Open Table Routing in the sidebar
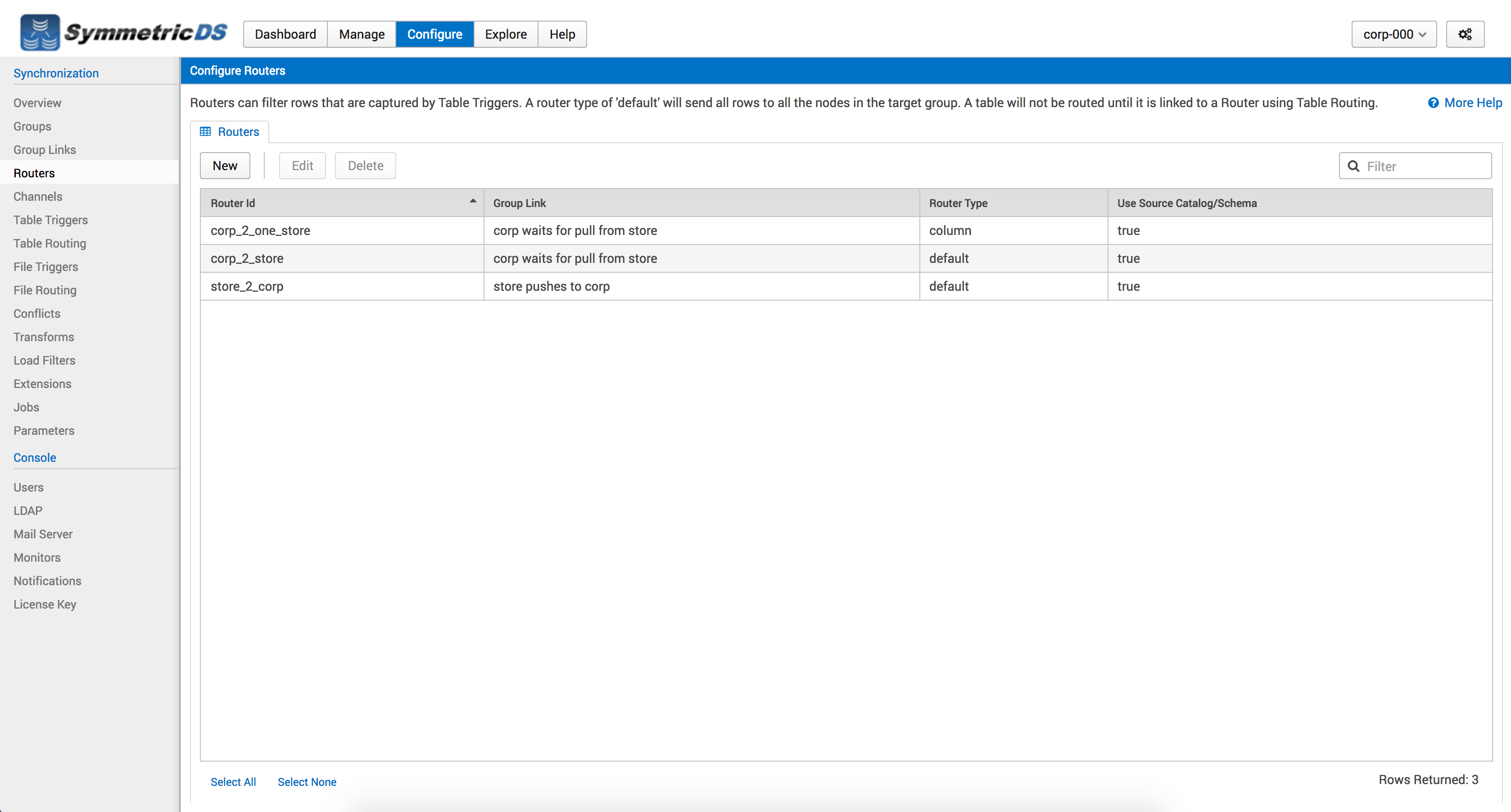This screenshot has width=1511, height=812. click(x=49, y=244)
